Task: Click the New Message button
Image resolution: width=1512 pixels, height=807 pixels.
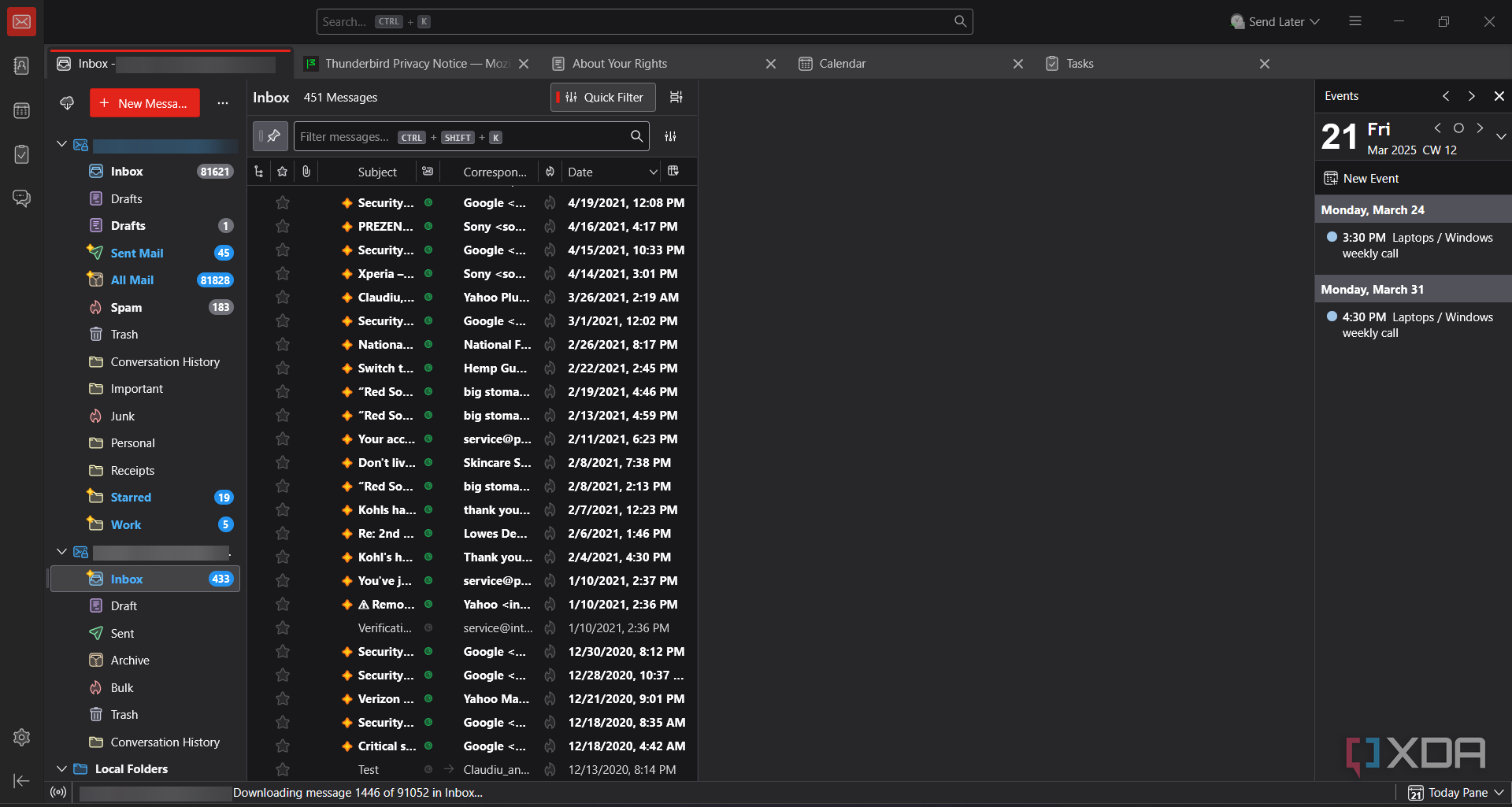Action: [x=145, y=103]
